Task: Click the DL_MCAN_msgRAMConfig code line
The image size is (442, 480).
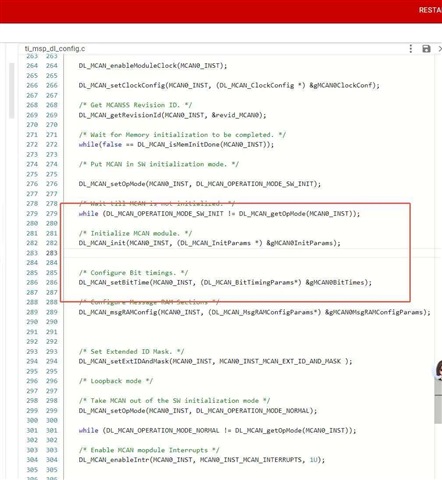Action: (x=255, y=312)
